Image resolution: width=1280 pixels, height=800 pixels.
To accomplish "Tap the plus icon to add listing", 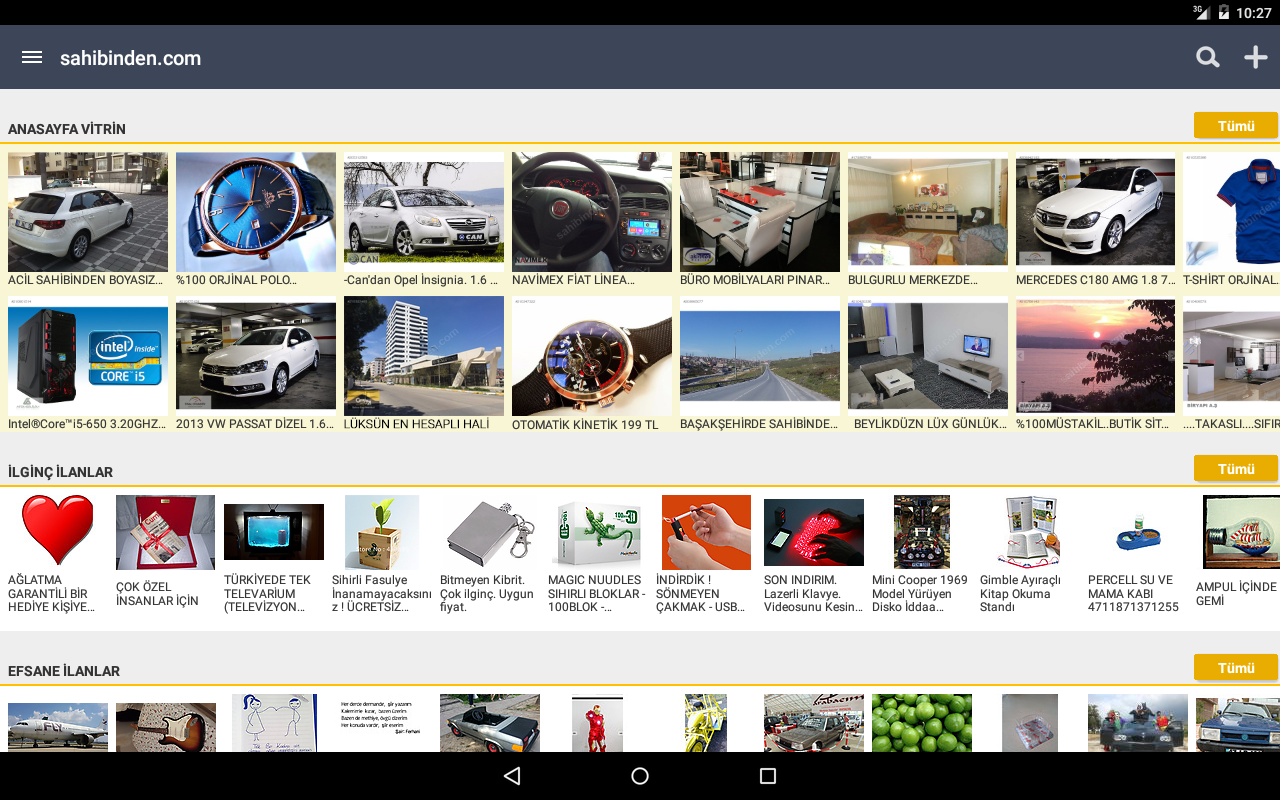I will [1256, 57].
